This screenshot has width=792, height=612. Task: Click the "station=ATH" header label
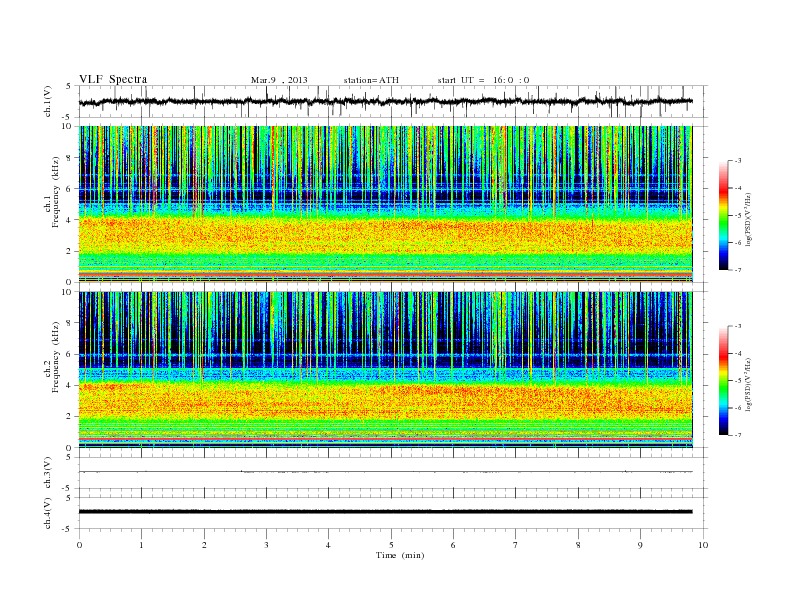pos(371,80)
